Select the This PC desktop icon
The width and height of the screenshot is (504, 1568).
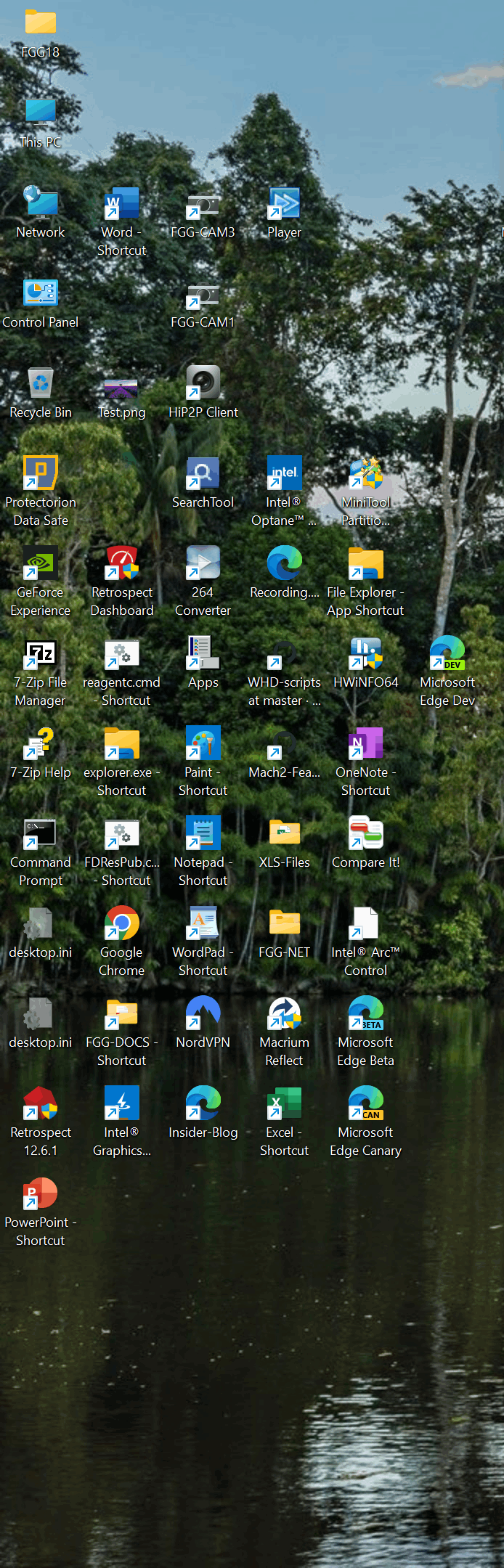tap(41, 113)
